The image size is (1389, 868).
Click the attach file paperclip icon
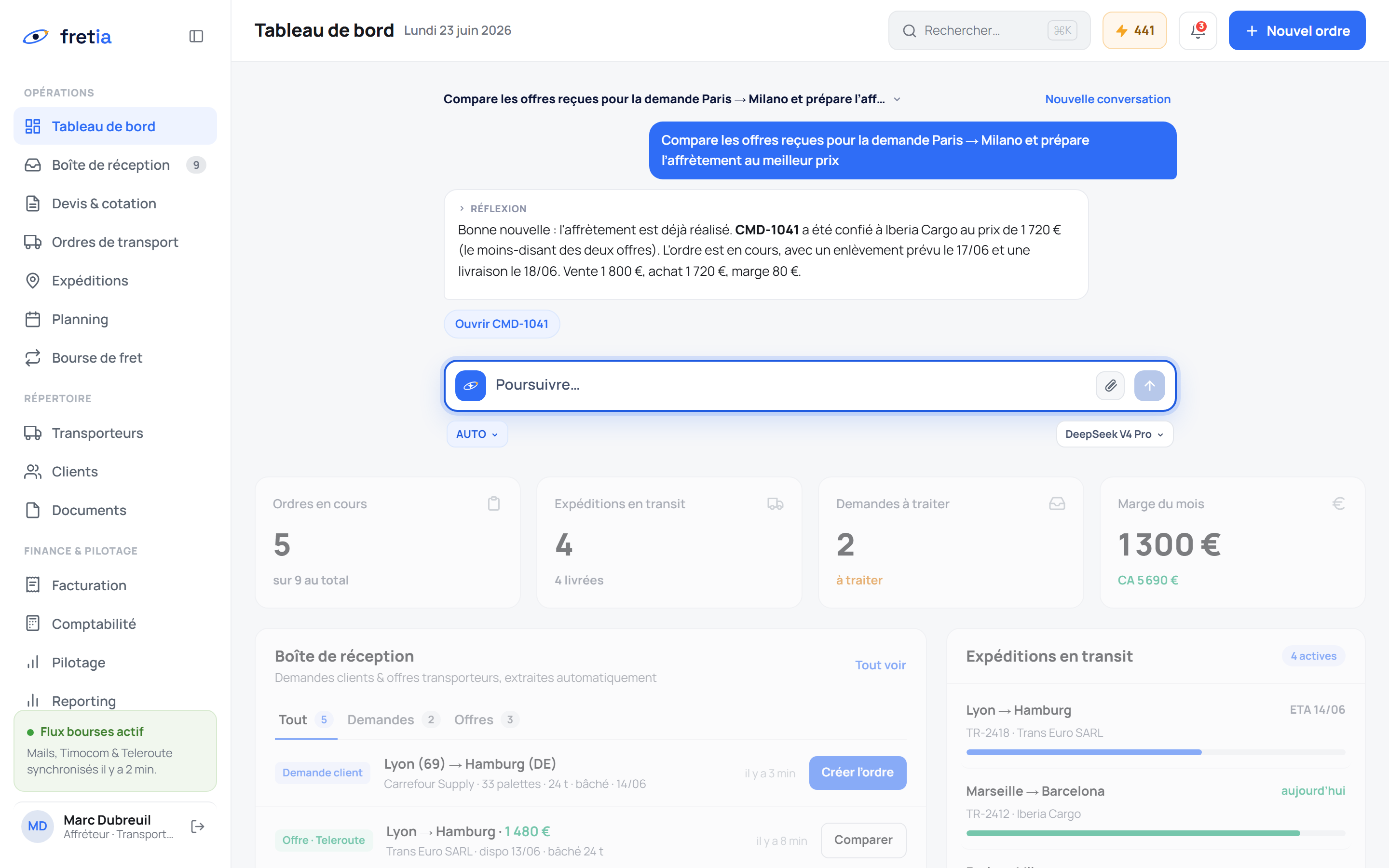[x=1111, y=386]
